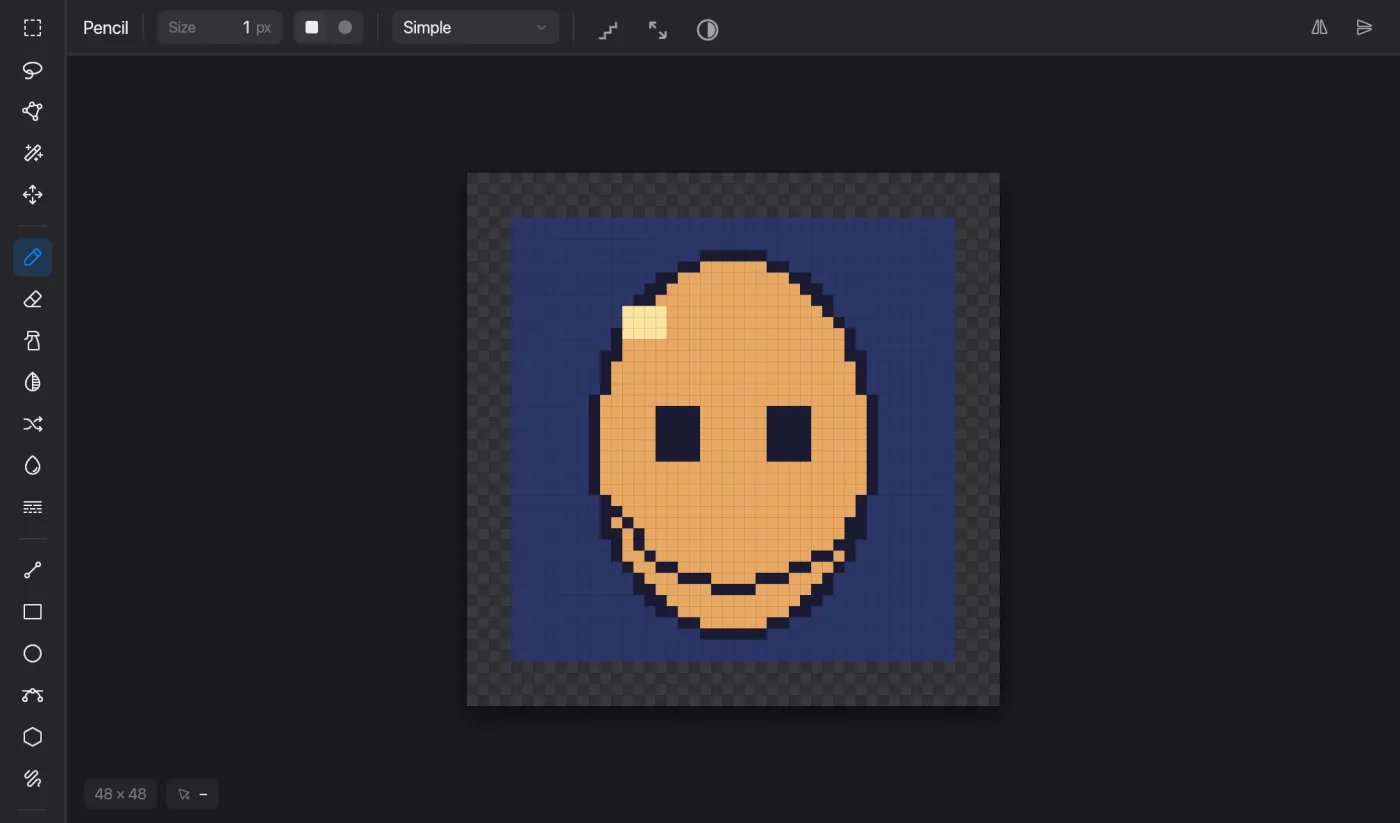Activate the crossed-arrows shuffle tool

33,424
